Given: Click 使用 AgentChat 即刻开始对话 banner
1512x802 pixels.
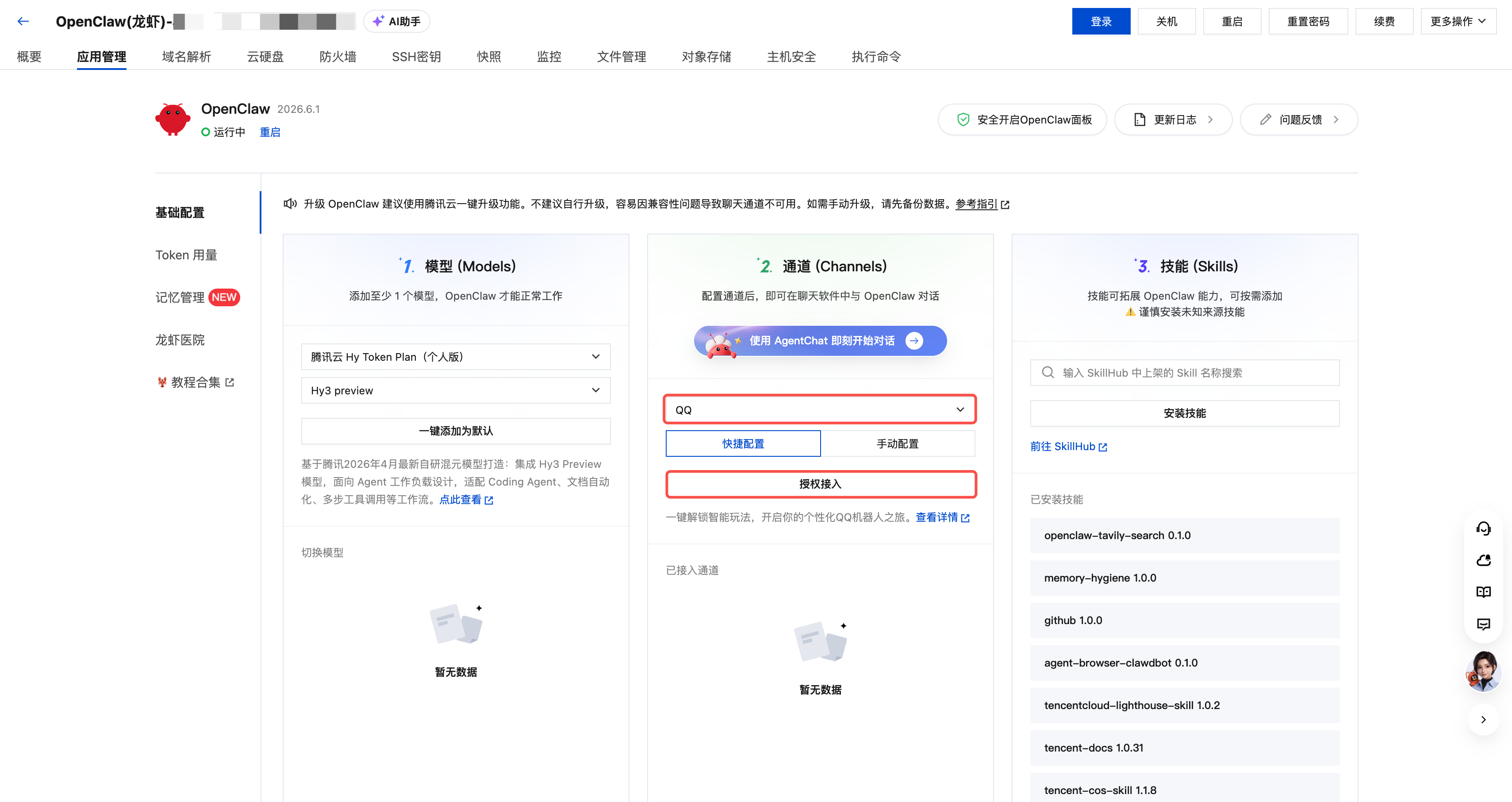Looking at the screenshot, I should (820, 340).
